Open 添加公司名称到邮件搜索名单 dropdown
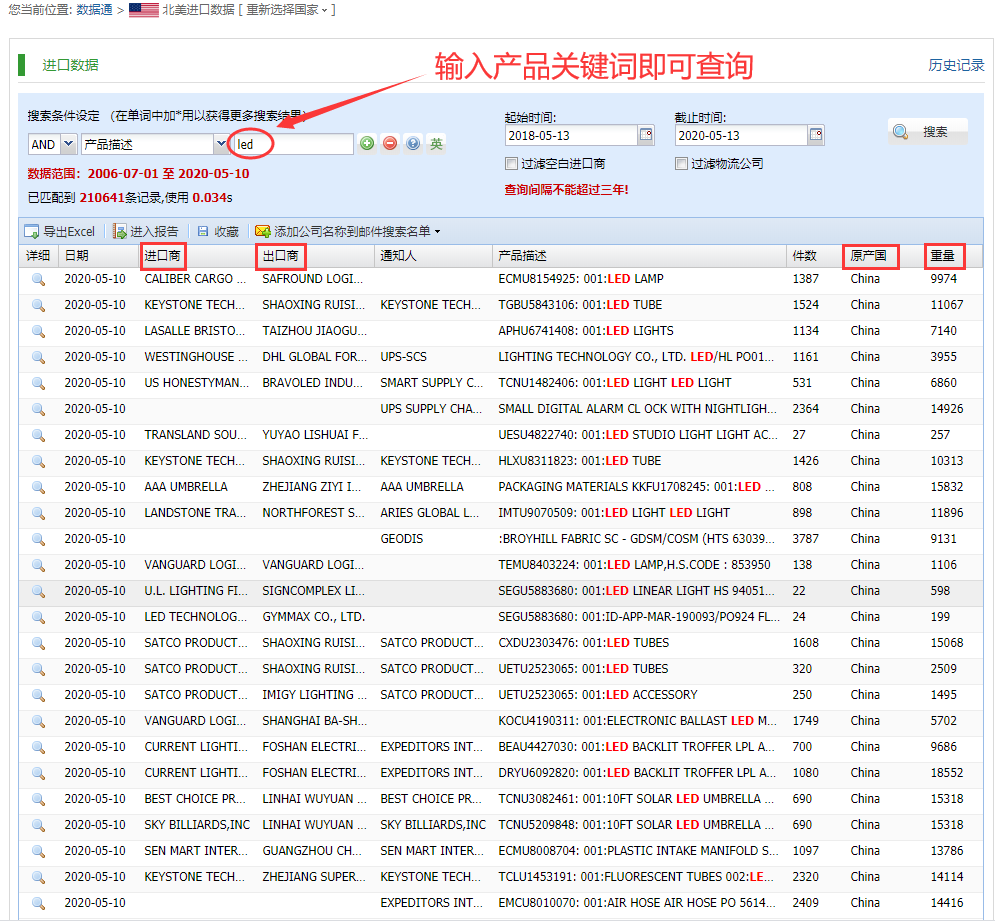The width and height of the screenshot is (995, 924). point(348,232)
